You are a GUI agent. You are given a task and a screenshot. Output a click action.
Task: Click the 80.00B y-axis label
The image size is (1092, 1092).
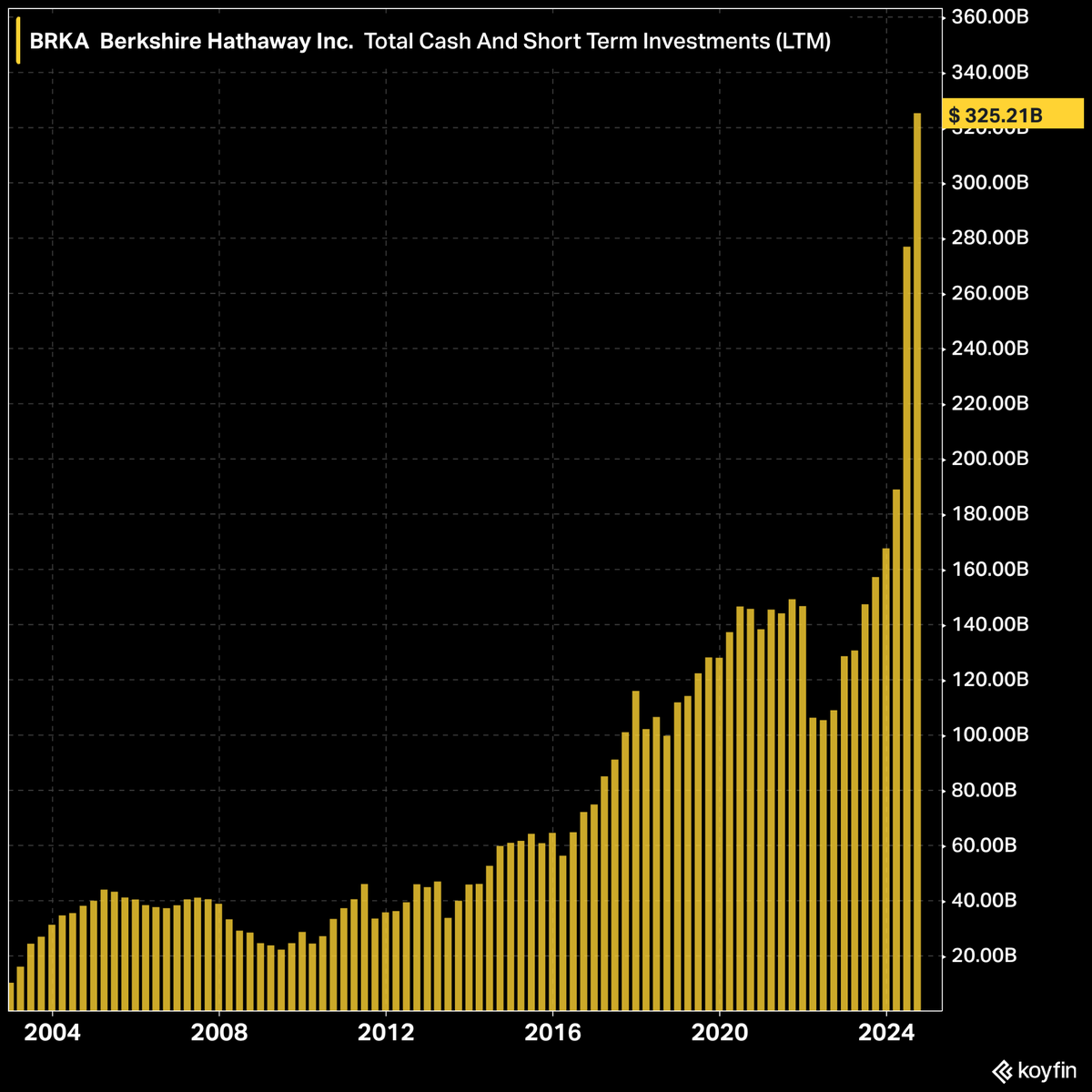click(985, 790)
